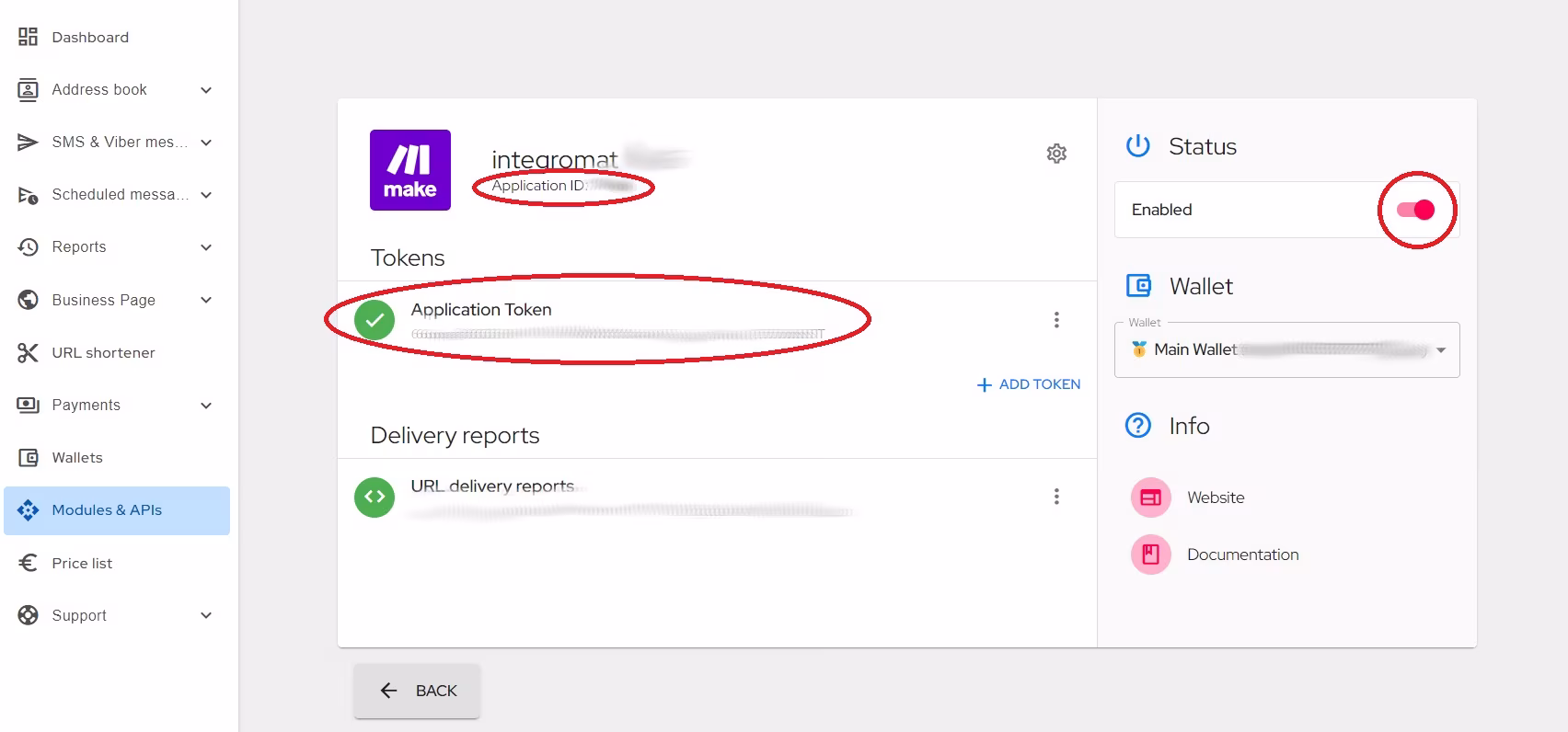
Task: Expand the Support submenu chevron
Action: (x=206, y=615)
